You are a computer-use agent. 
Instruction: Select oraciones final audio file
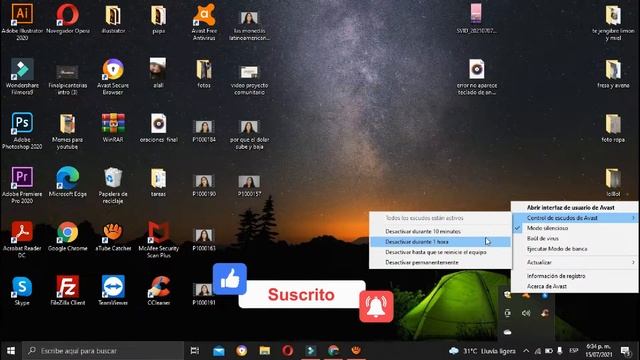159,127
